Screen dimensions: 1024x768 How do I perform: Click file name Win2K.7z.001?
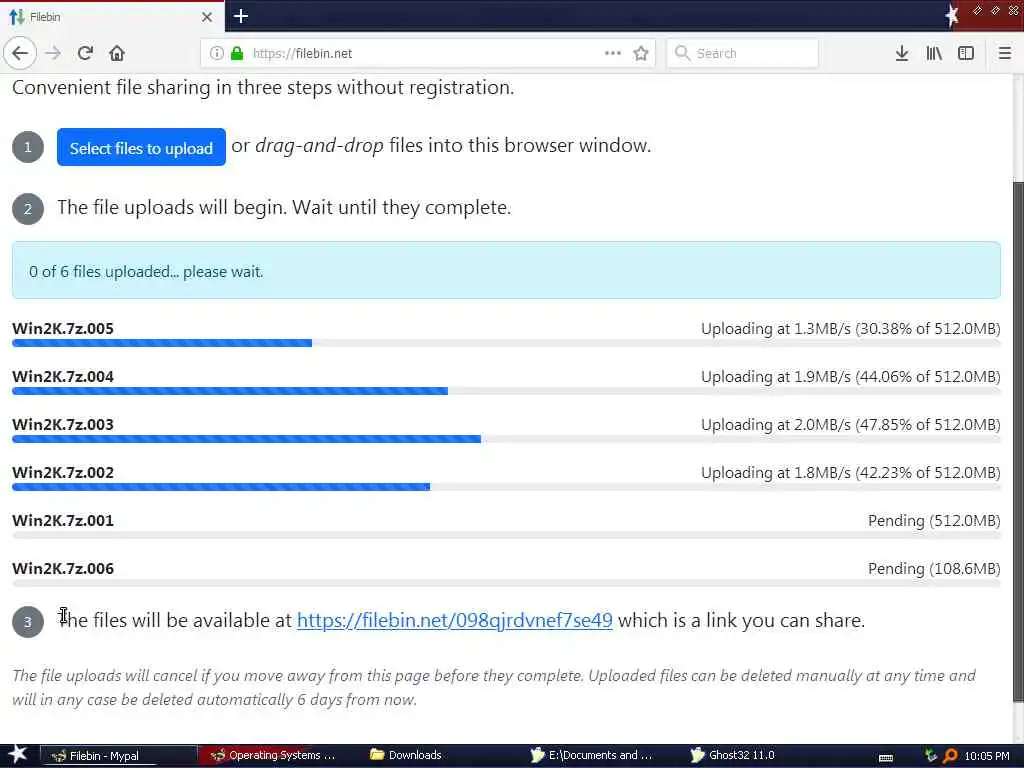click(x=63, y=520)
